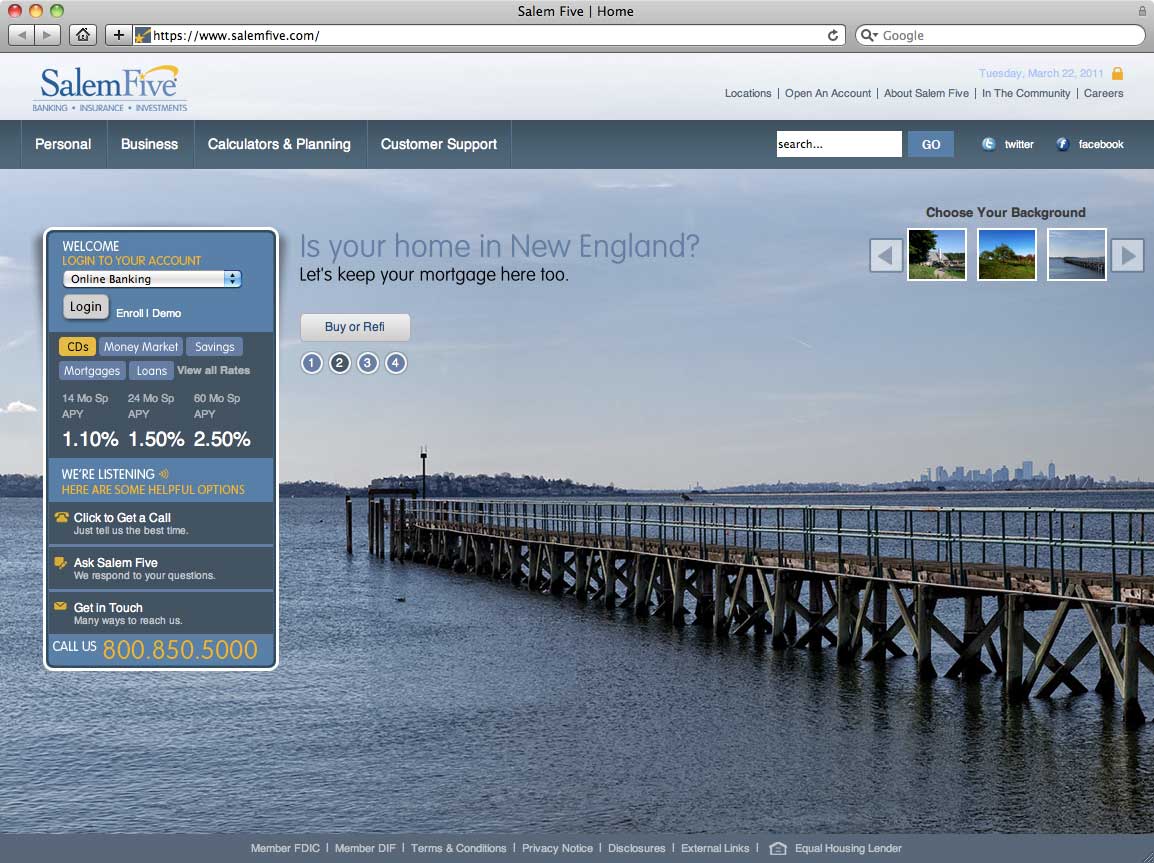Click the Demo link

166,313
